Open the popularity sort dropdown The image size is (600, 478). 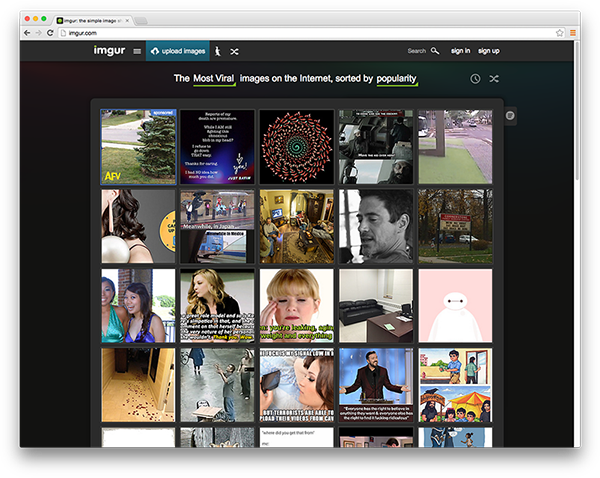click(397, 79)
